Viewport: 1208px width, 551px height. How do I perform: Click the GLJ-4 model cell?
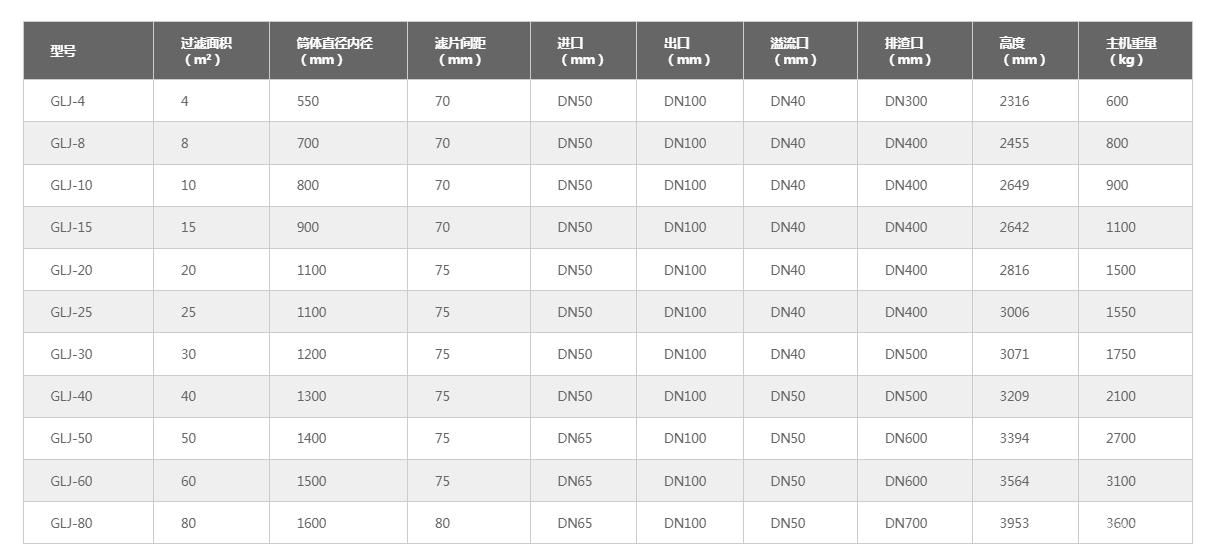pos(88,101)
